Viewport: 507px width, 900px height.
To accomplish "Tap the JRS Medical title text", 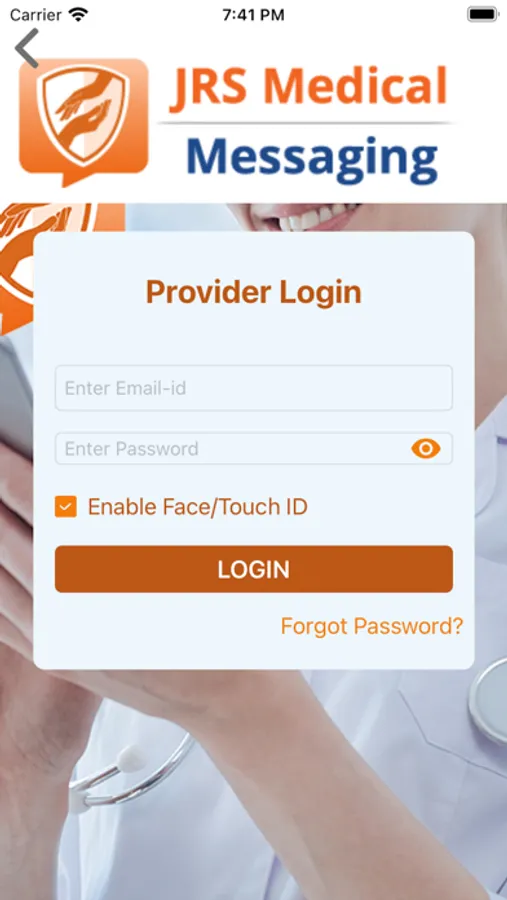I will [x=309, y=87].
